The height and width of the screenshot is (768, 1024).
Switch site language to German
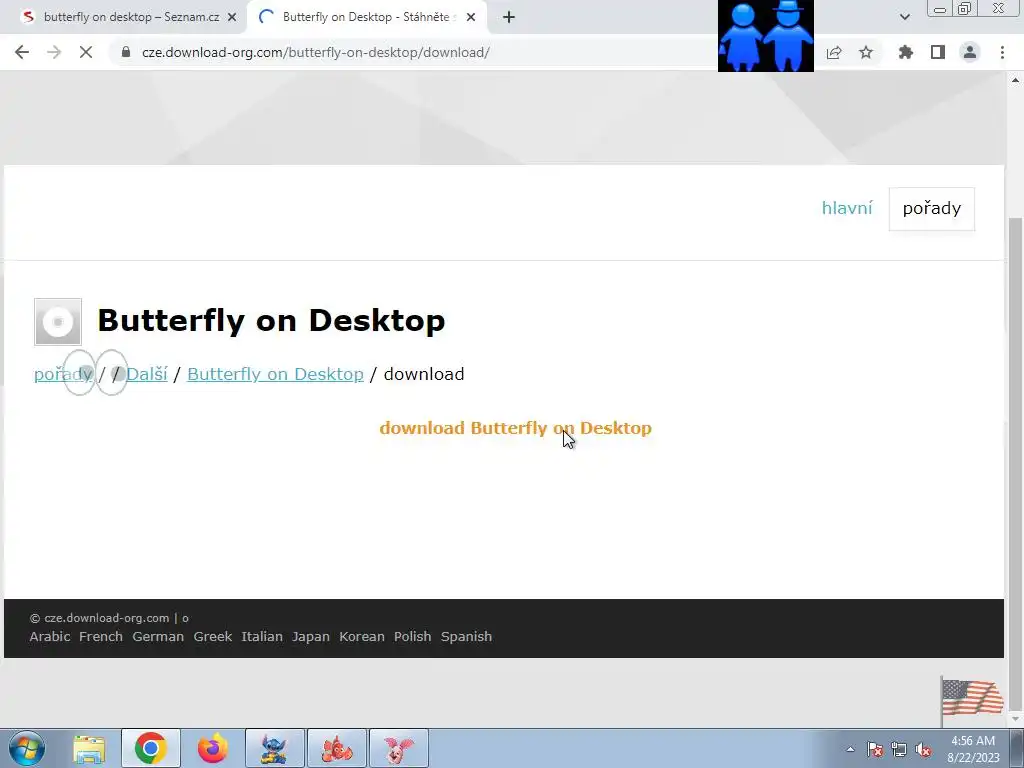click(158, 637)
